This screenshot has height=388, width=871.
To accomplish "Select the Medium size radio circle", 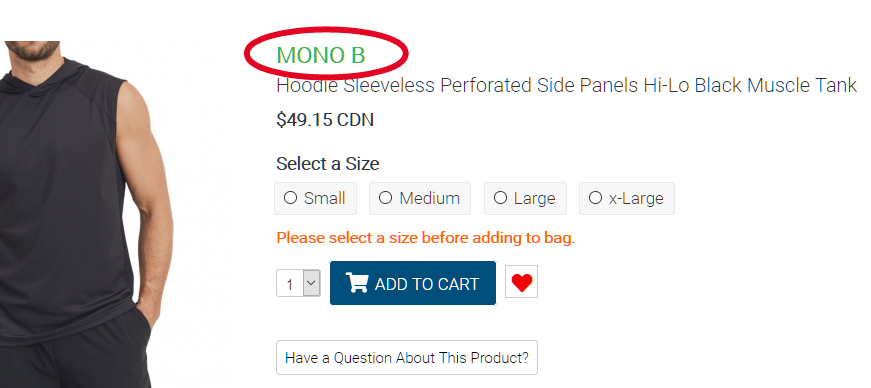I will click(386, 198).
